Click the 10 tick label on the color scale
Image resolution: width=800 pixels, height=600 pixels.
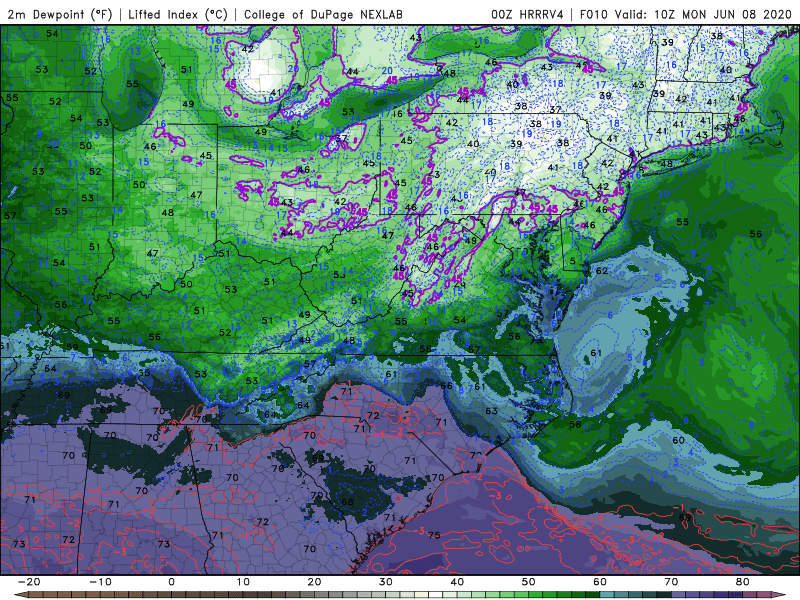point(243,582)
